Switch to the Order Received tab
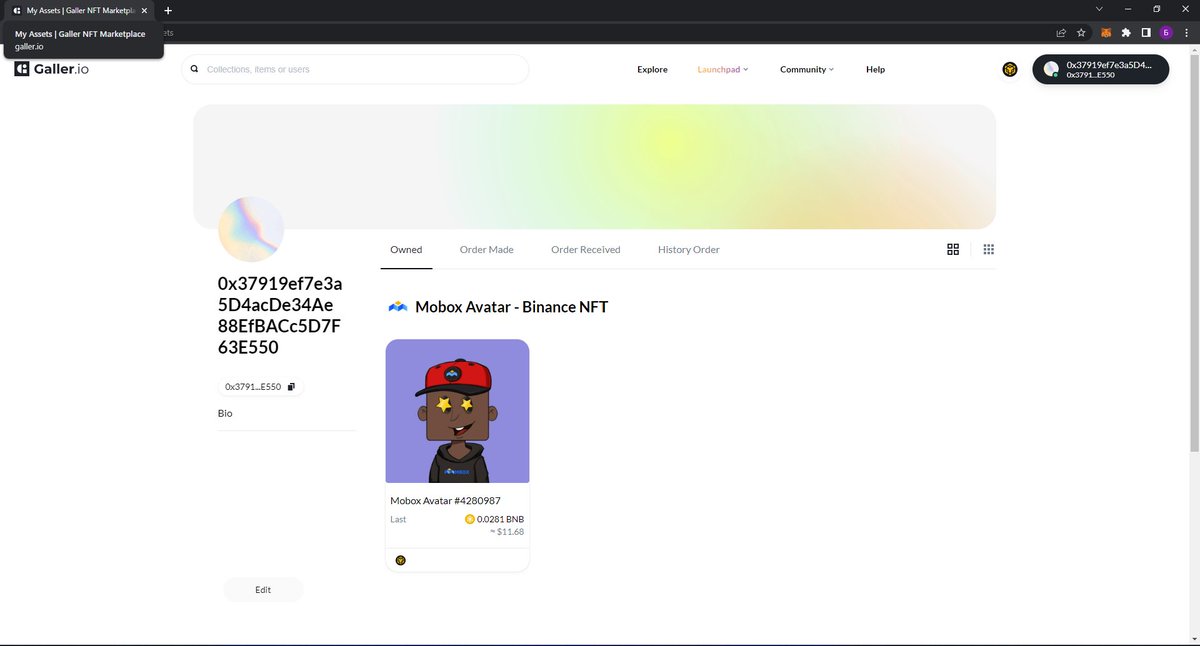The width and height of the screenshot is (1200, 646). coord(586,249)
